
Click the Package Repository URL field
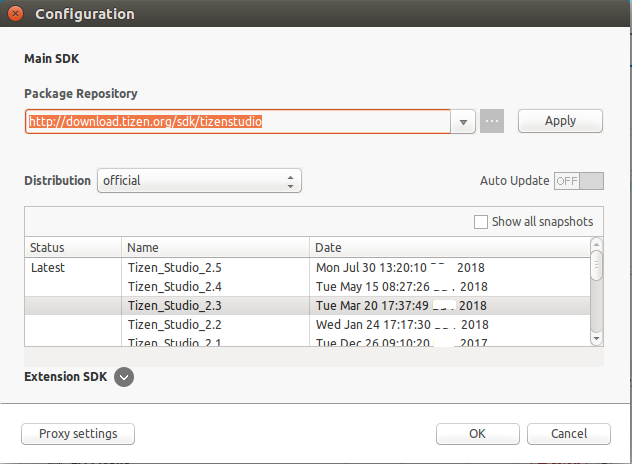(238, 121)
